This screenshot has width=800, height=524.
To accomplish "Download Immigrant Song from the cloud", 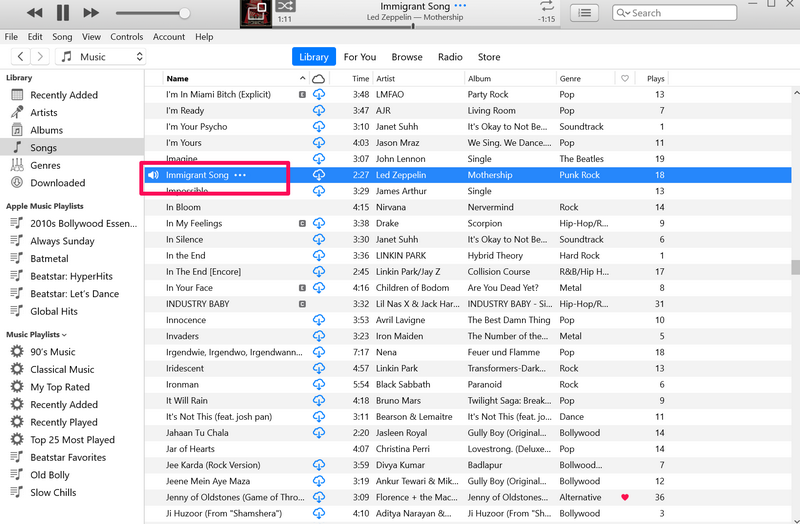I will coord(319,175).
